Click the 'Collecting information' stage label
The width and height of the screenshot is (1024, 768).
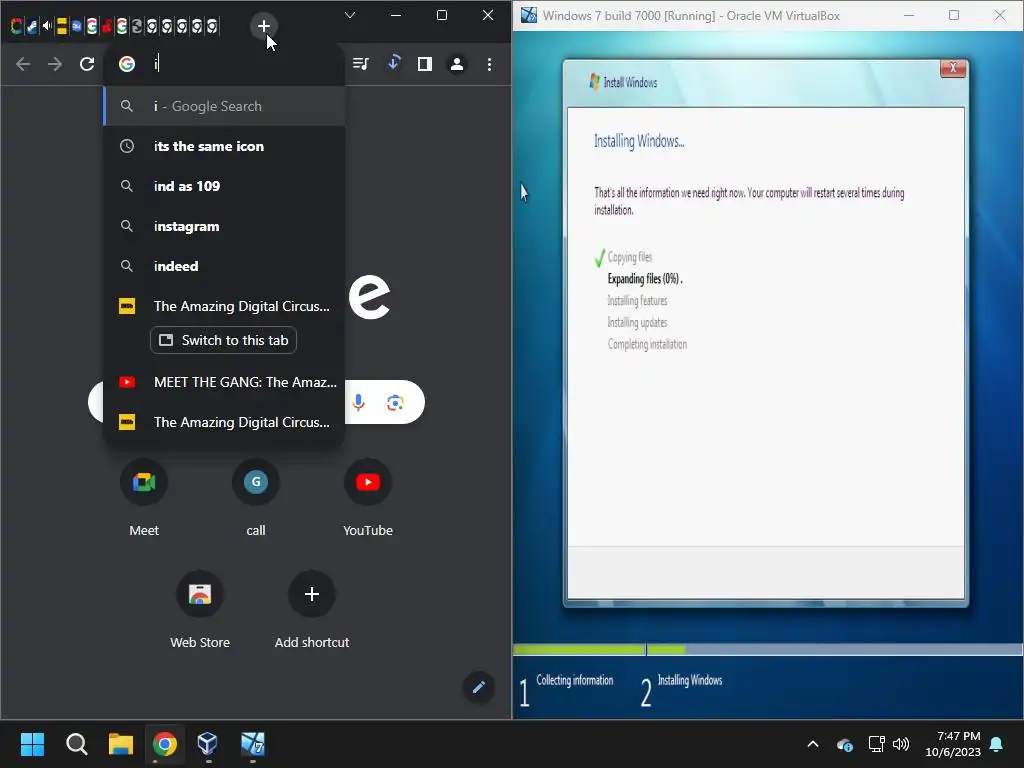[575, 680]
